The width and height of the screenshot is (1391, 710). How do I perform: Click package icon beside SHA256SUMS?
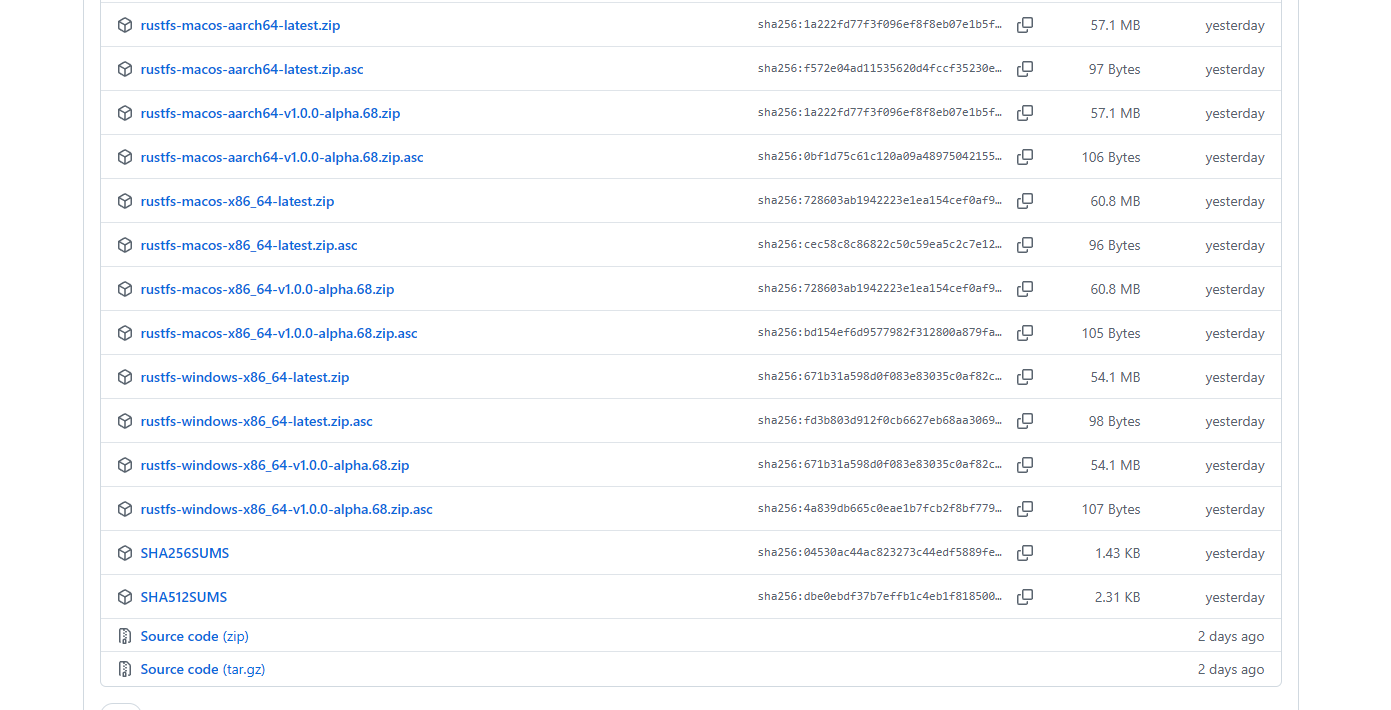(124, 553)
